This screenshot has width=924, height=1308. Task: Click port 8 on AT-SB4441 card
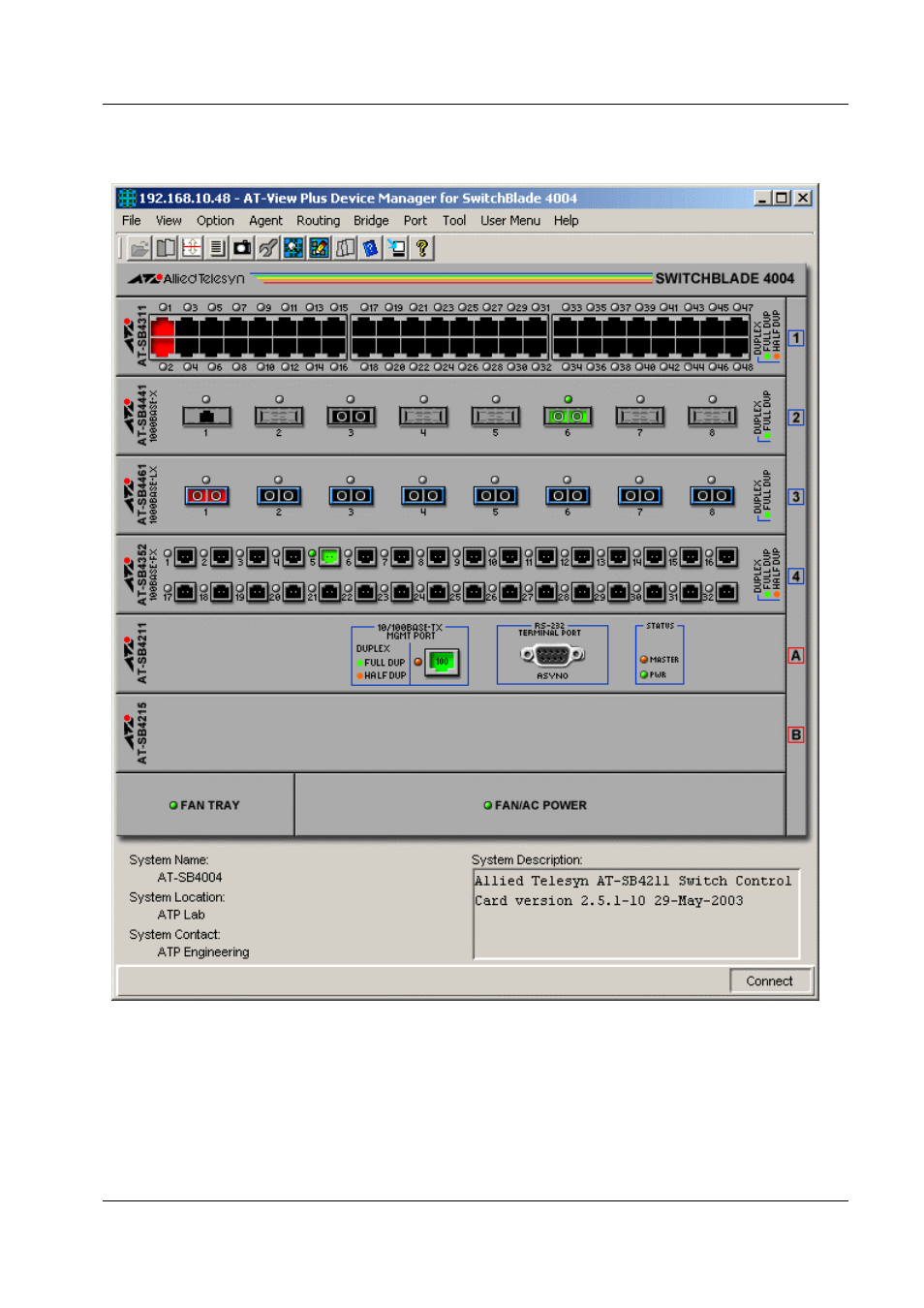coord(712,417)
